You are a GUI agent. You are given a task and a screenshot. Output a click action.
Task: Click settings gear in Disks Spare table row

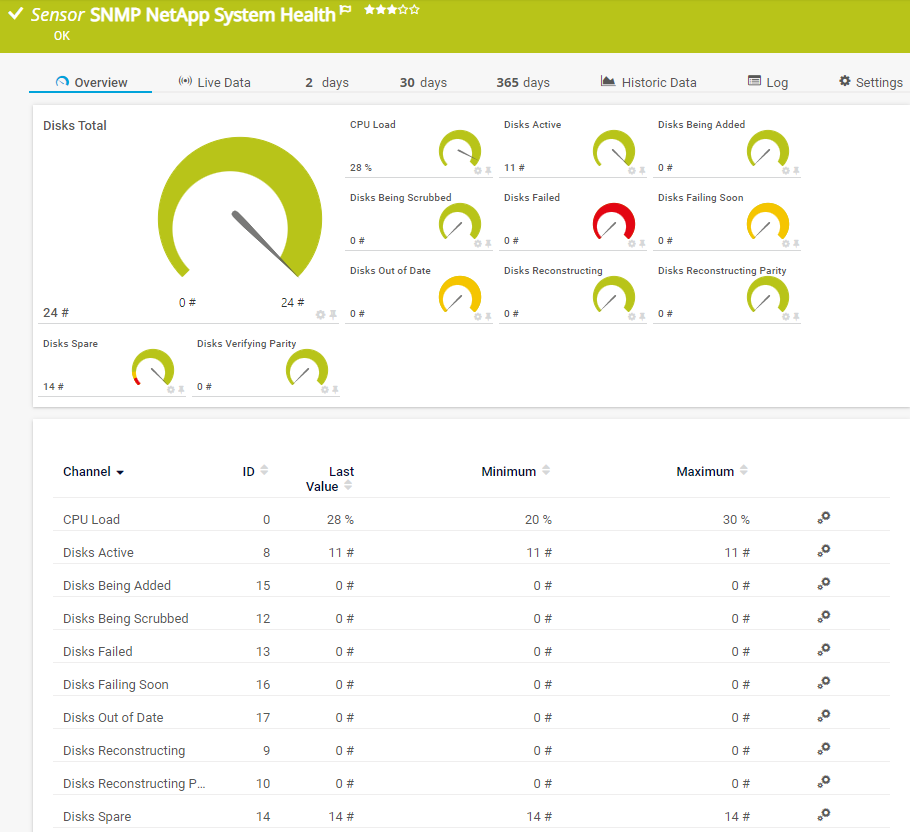pyautogui.click(x=823, y=815)
